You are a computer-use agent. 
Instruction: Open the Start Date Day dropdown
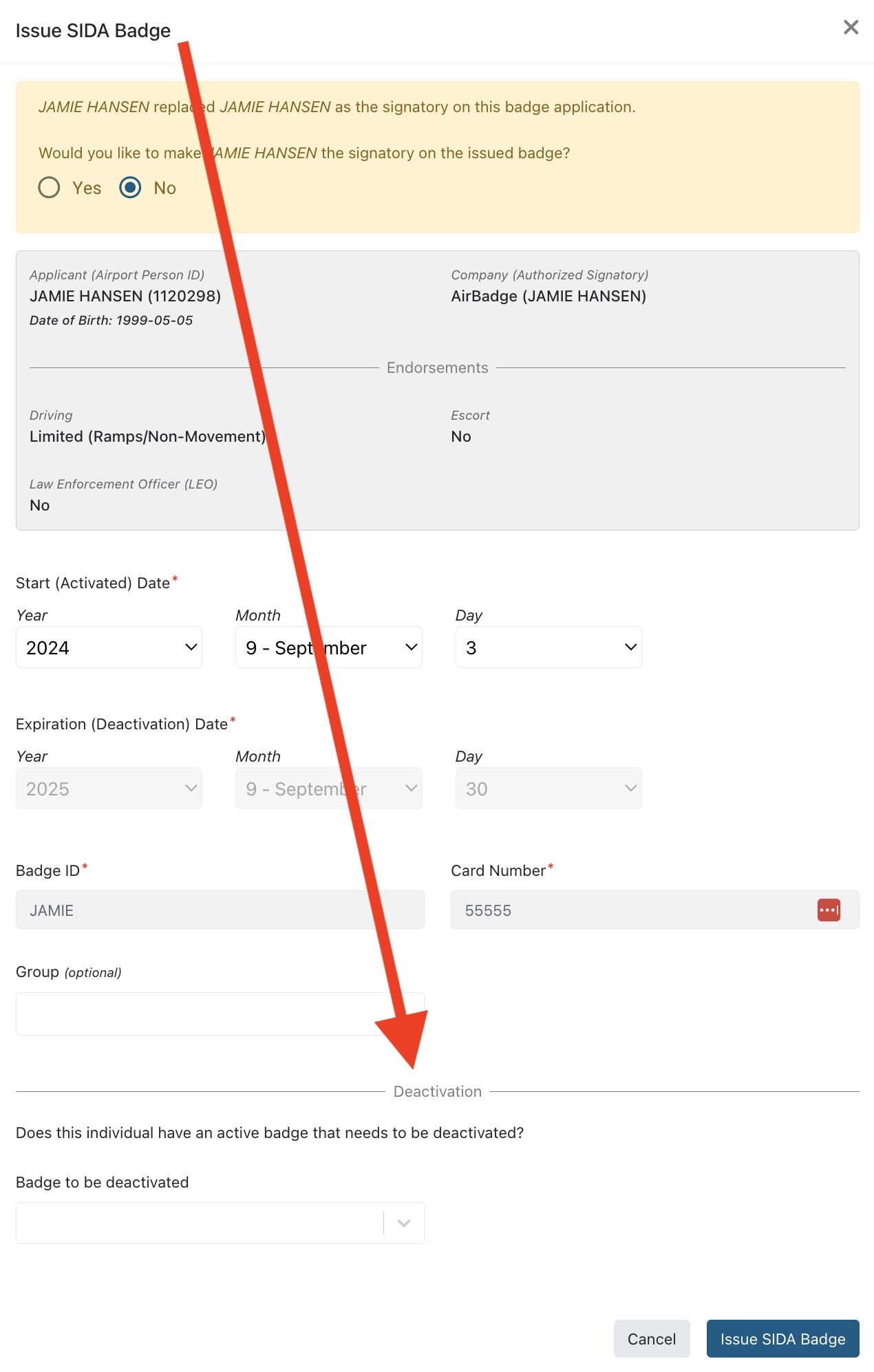pyautogui.click(x=548, y=647)
